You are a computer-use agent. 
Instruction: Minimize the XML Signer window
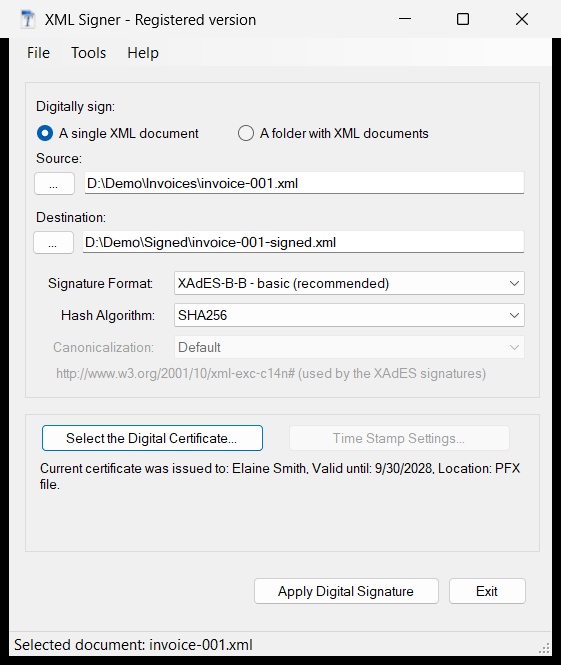coord(405,19)
